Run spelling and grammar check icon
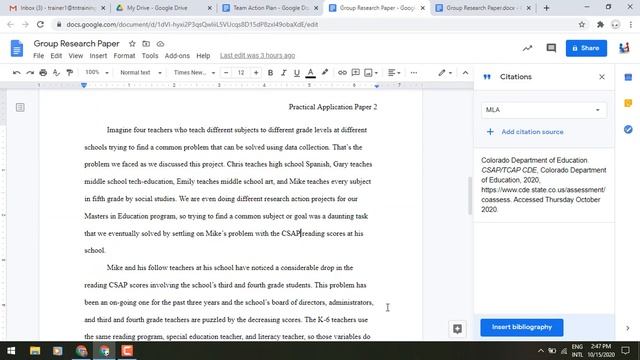 coord(56,73)
